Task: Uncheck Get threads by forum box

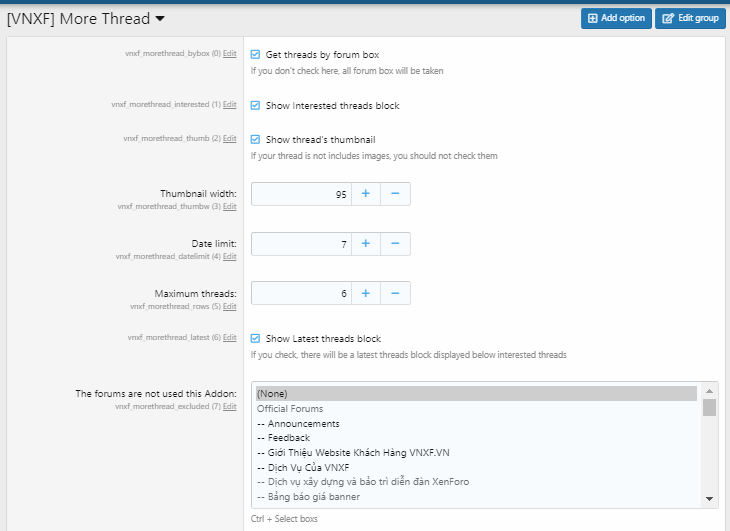Action: [256, 55]
